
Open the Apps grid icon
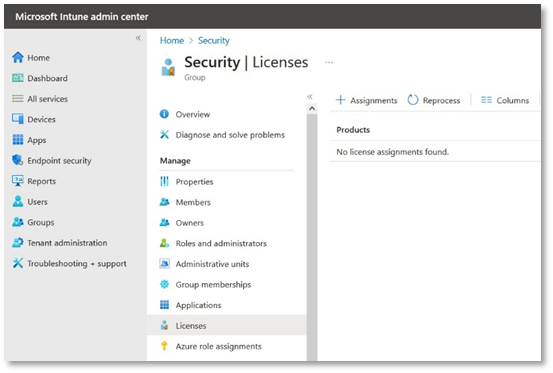pos(17,140)
